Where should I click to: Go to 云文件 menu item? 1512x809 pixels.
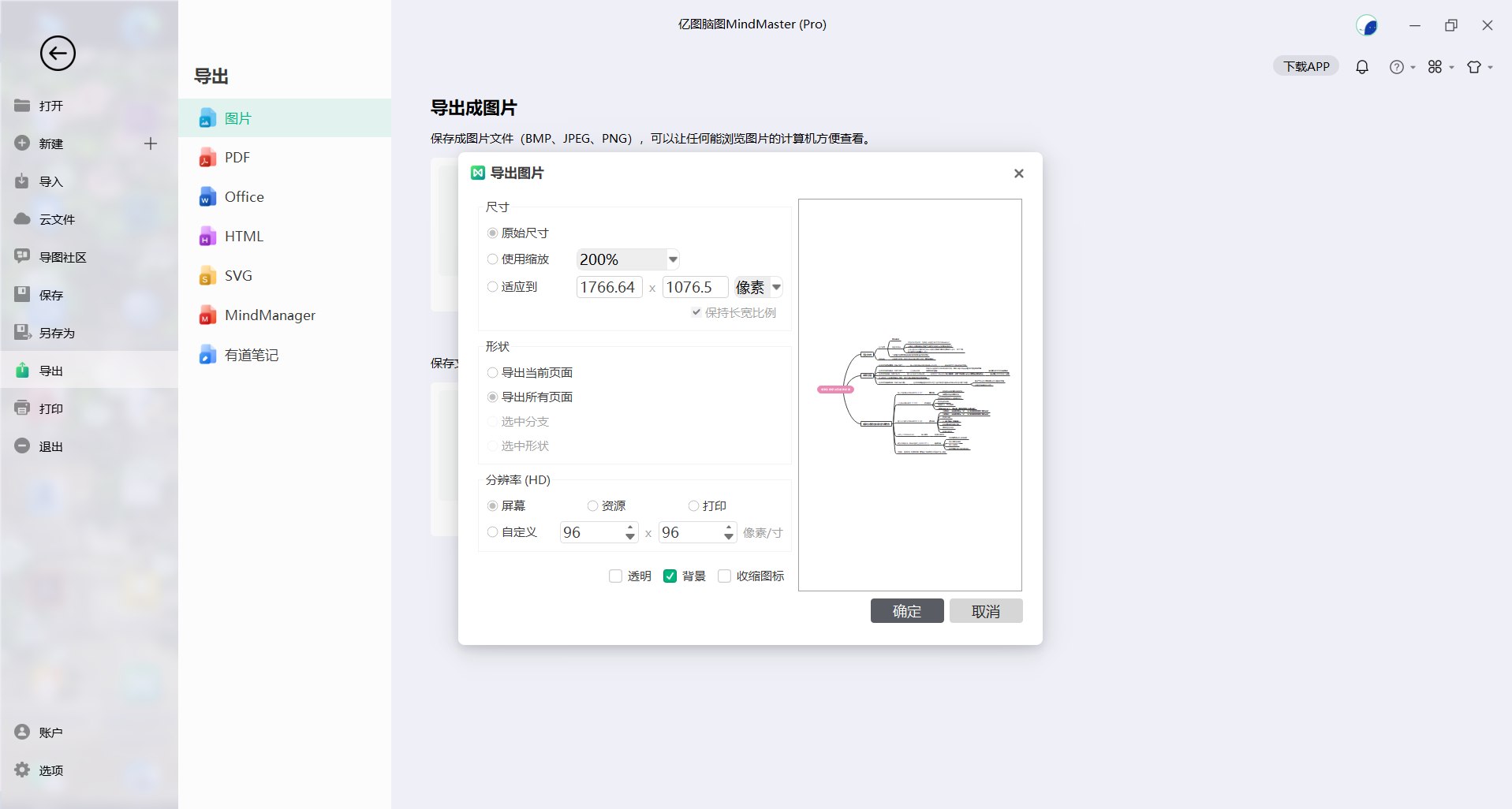click(89, 219)
